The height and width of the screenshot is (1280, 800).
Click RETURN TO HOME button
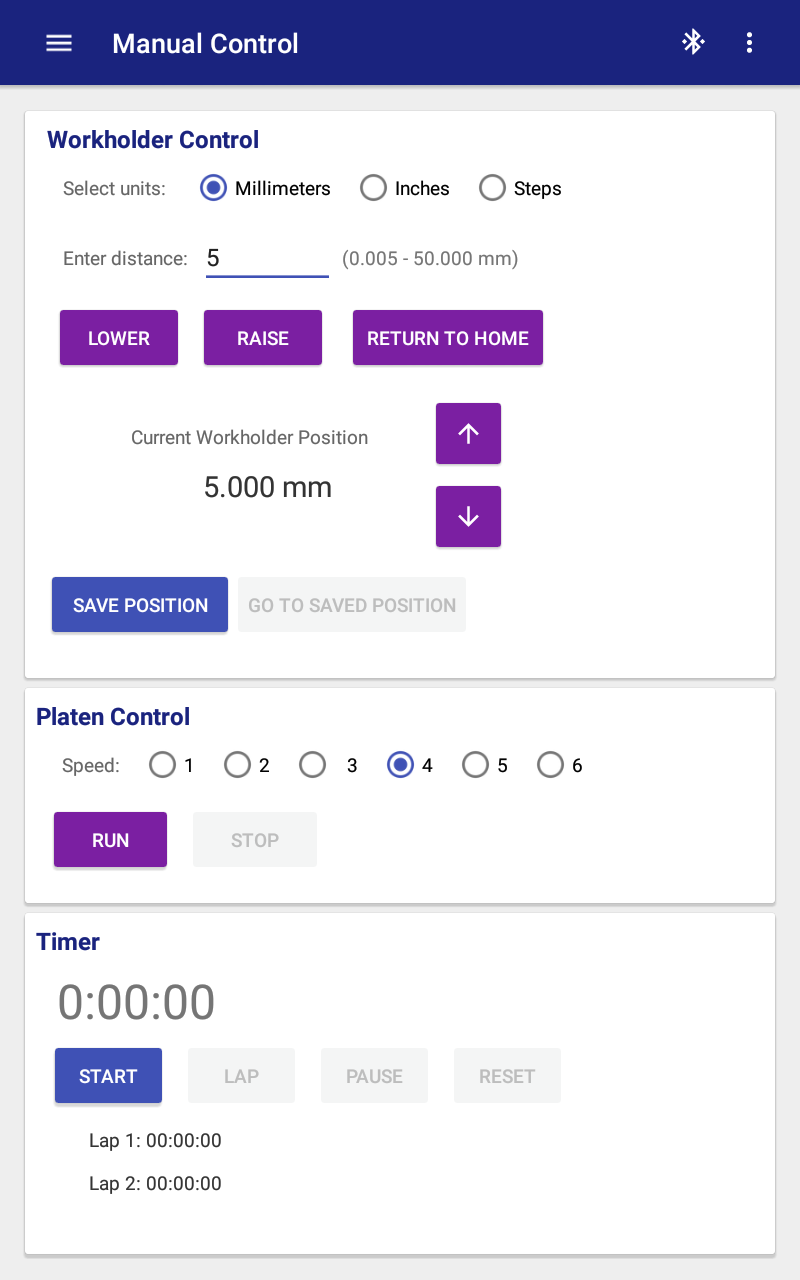coord(448,338)
